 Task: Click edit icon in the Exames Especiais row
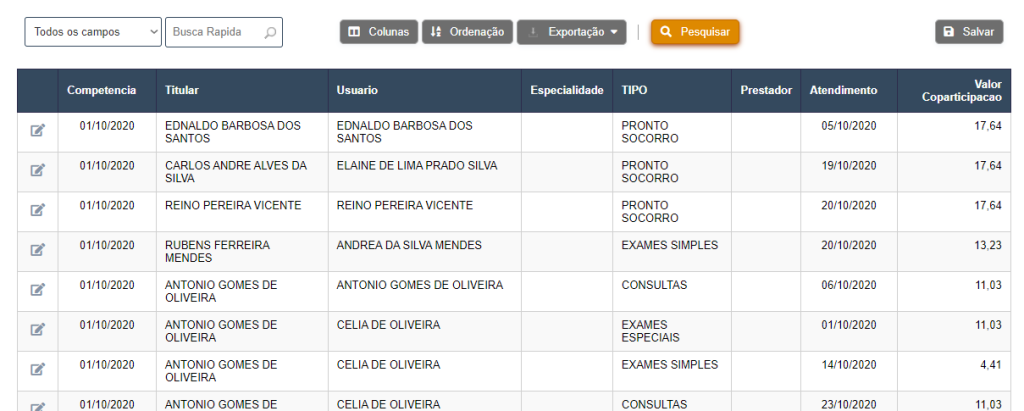click(x=38, y=329)
